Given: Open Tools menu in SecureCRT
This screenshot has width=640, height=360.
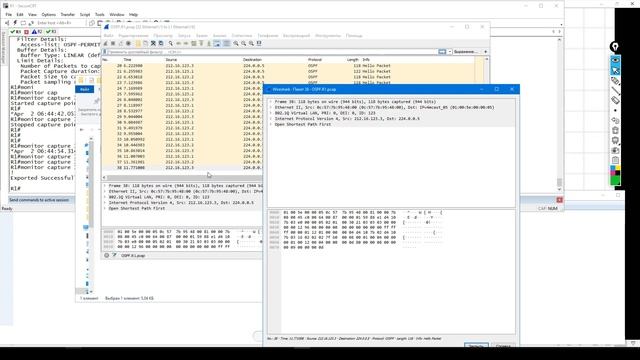Looking at the screenshot, I should pos(100,15).
